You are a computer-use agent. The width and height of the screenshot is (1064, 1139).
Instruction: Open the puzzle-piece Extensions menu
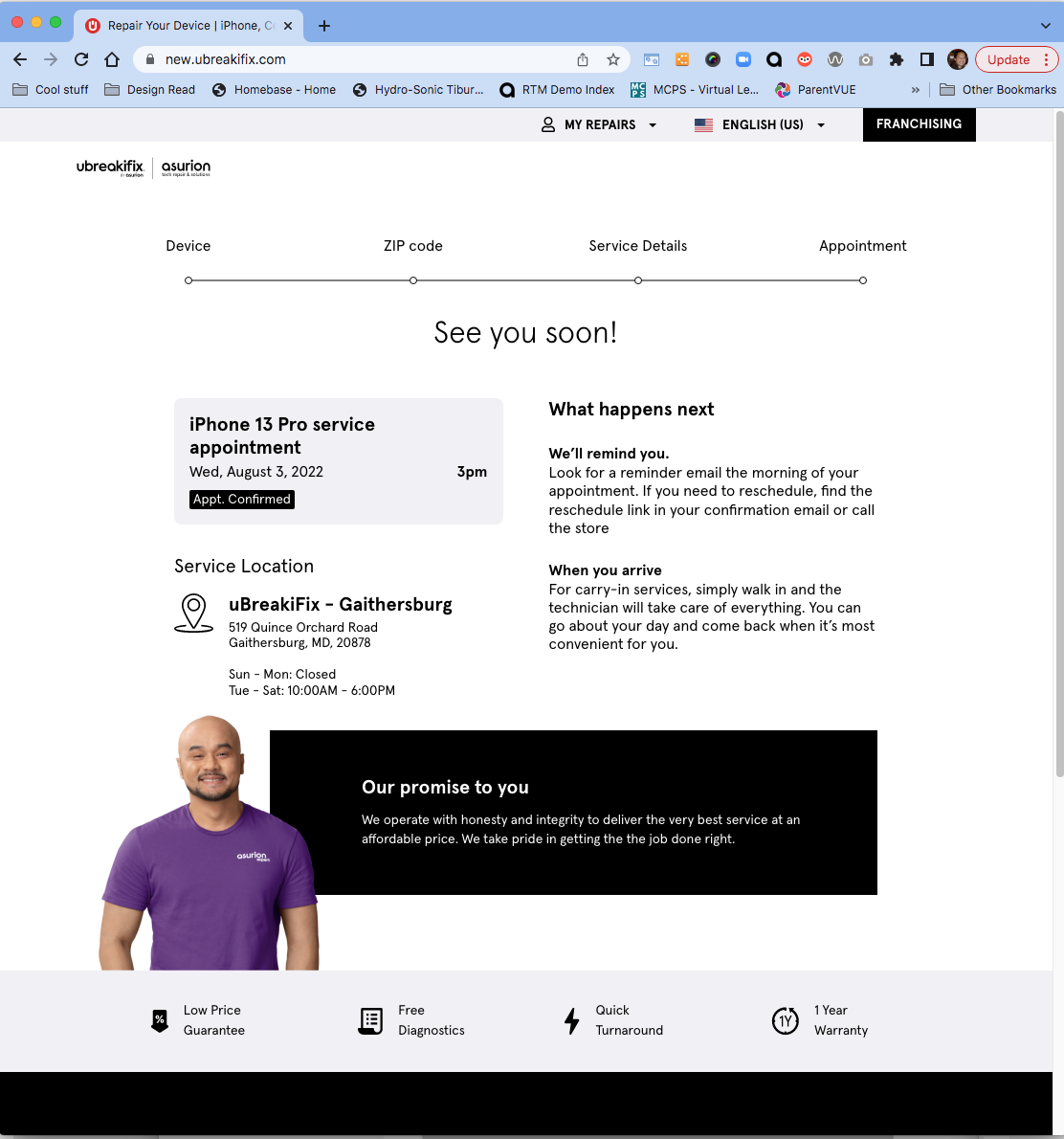coord(897,59)
